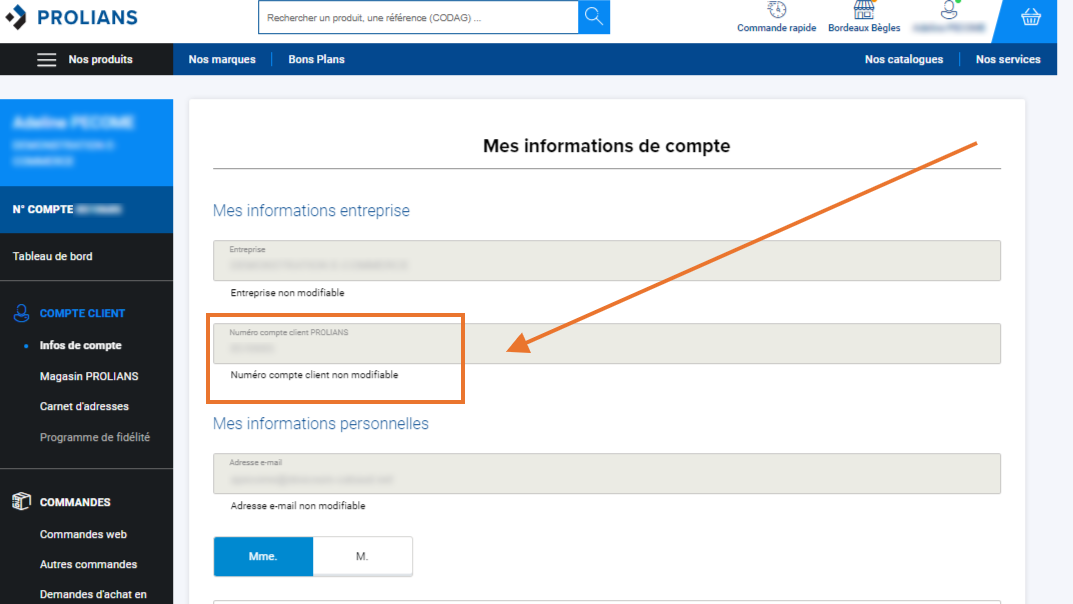
Task: Open Commandes web
Action: point(83,534)
